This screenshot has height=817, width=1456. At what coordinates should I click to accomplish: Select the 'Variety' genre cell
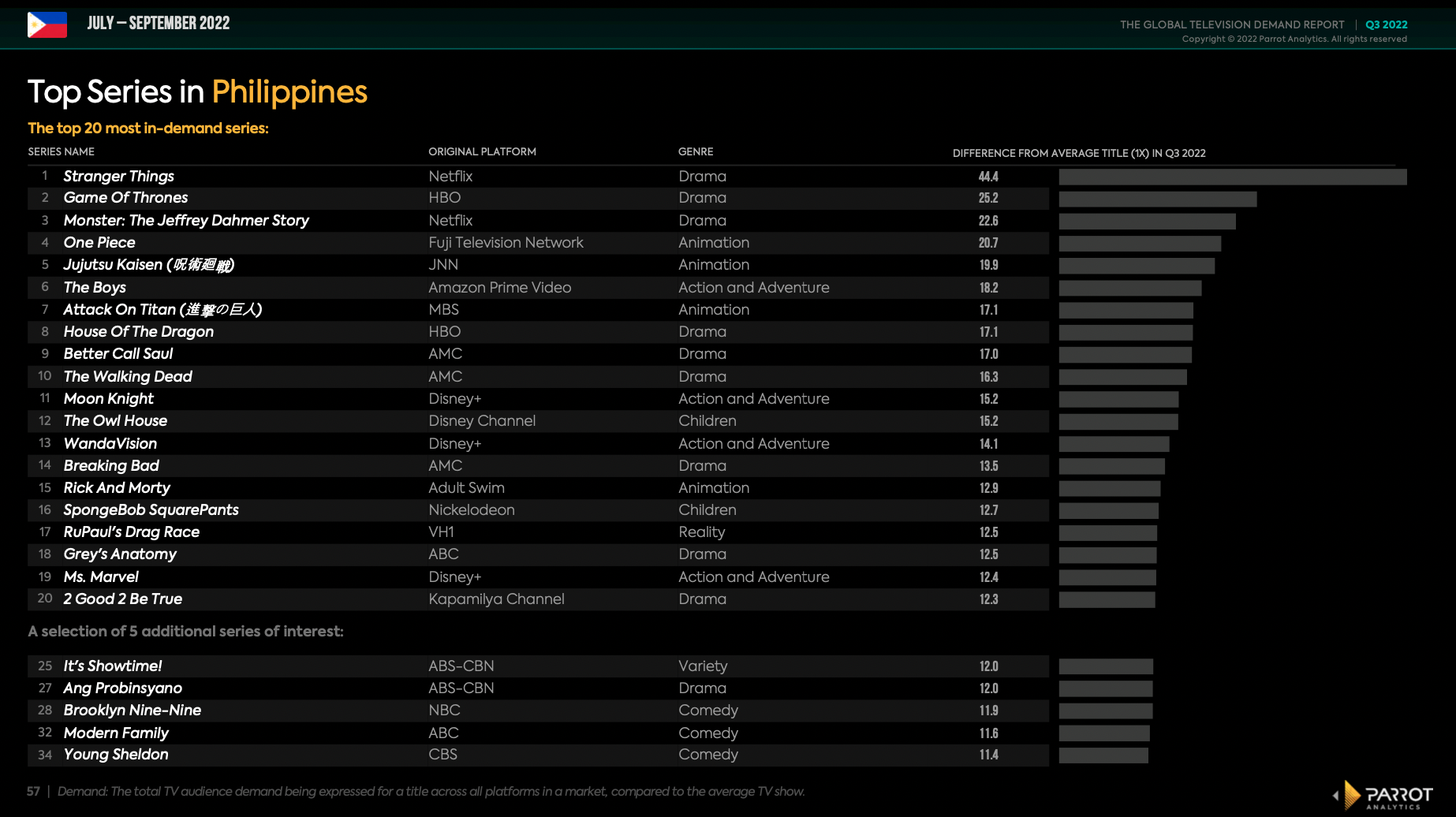tap(704, 666)
